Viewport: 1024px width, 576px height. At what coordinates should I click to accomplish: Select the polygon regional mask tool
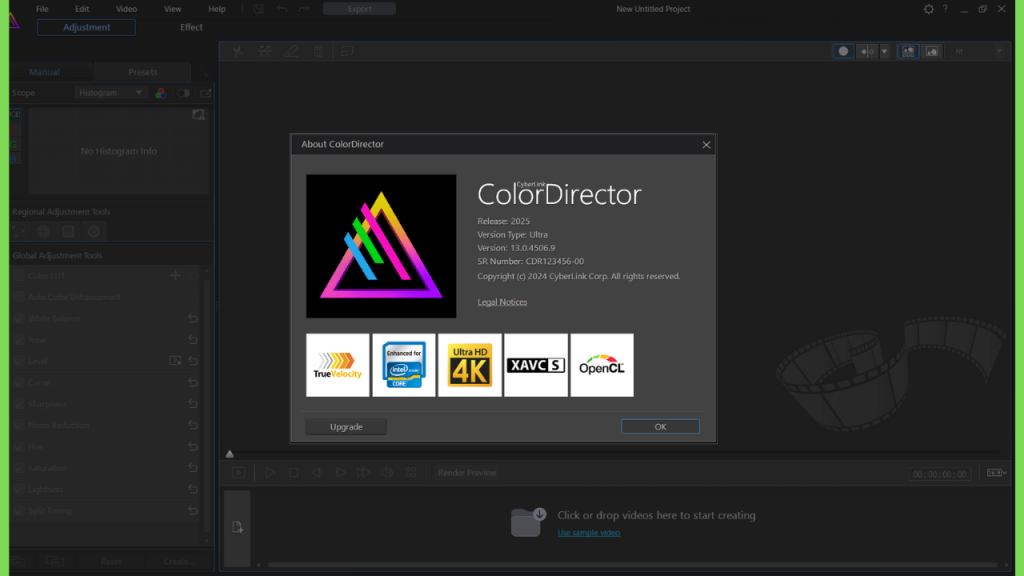19,231
